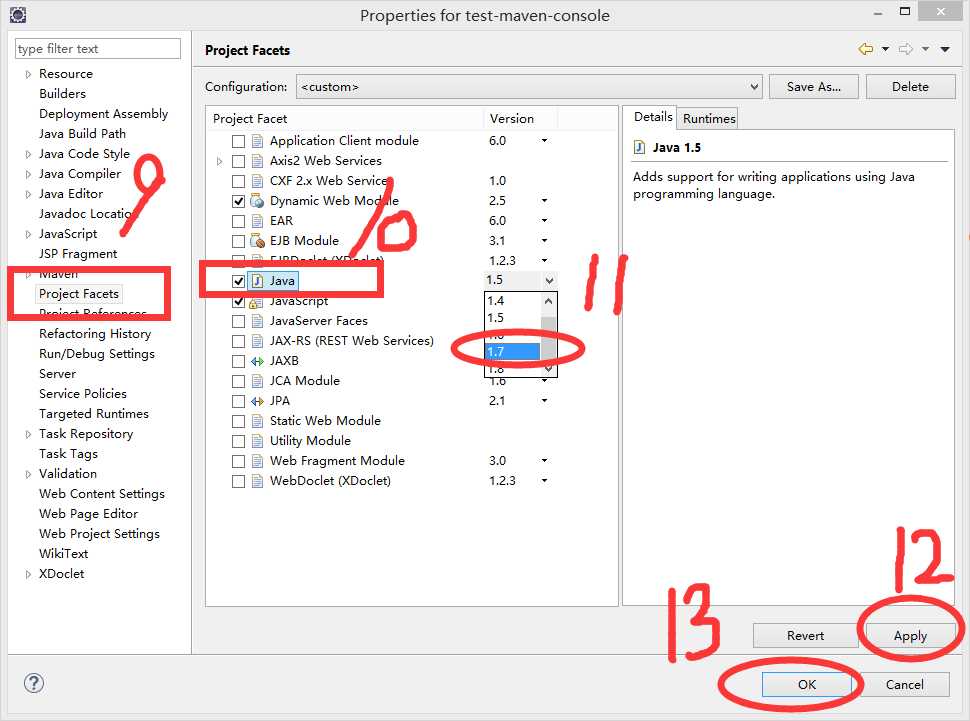Check the Static Web Module checkbox

[238, 421]
